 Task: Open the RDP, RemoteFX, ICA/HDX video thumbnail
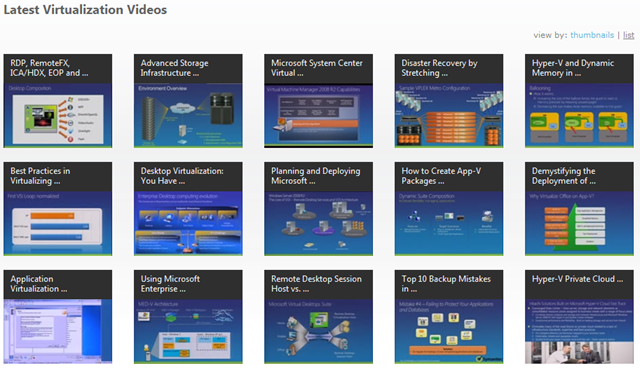click(x=58, y=101)
